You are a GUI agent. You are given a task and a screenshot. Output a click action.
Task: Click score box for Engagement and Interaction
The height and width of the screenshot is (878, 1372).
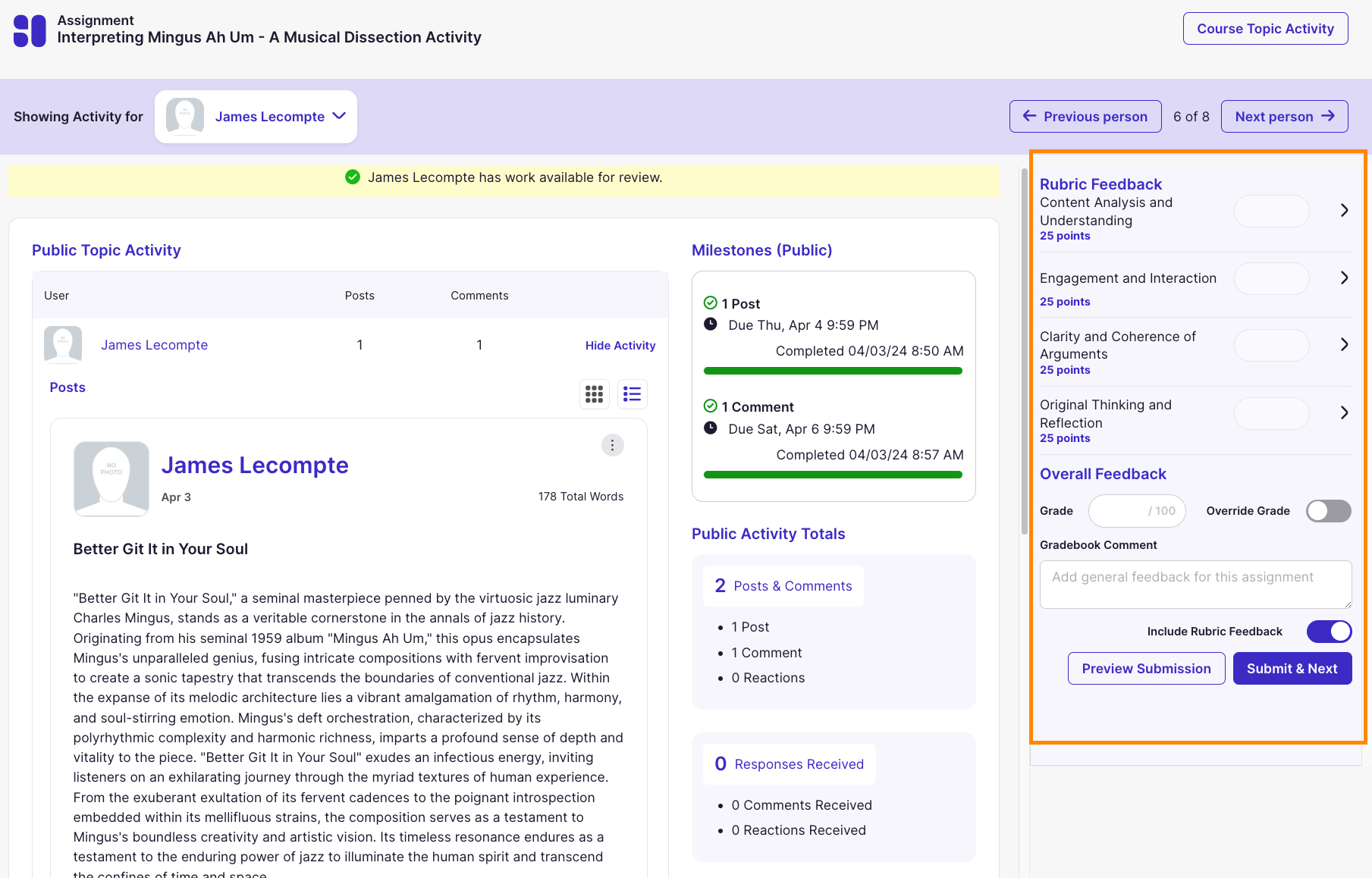tap(1271, 278)
